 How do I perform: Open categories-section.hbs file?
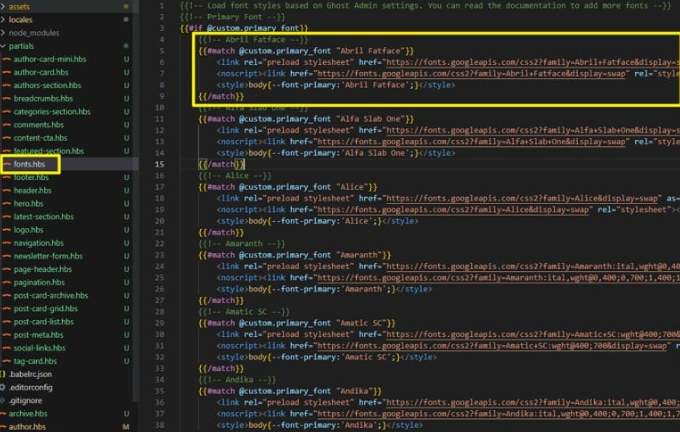52,111
